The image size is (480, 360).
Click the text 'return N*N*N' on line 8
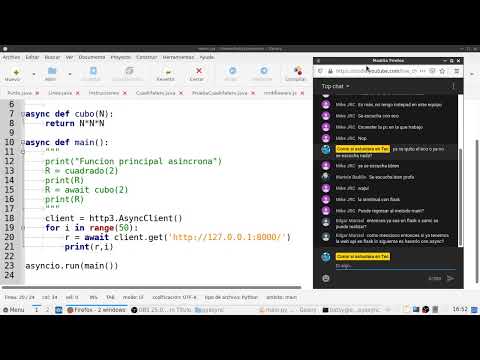(x=75, y=123)
